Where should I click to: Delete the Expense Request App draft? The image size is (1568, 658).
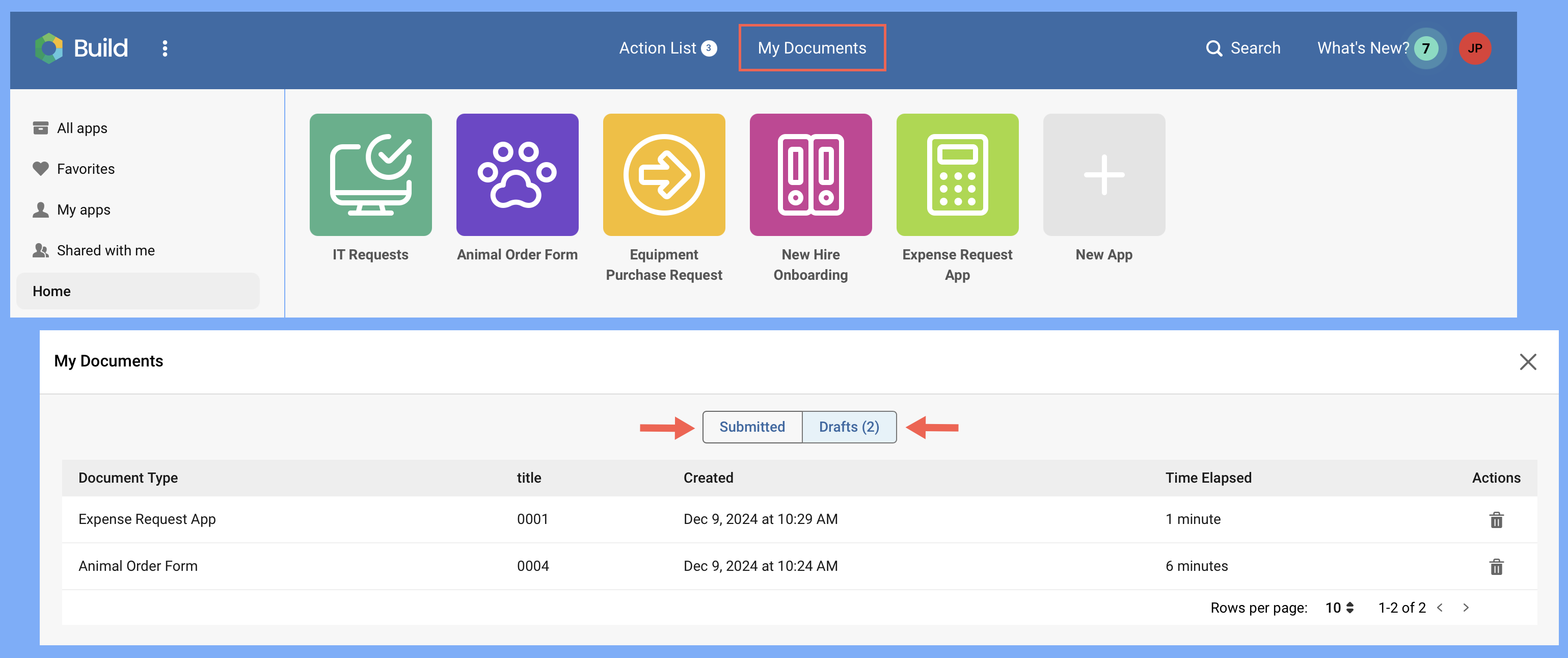click(x=1496, y=520)
